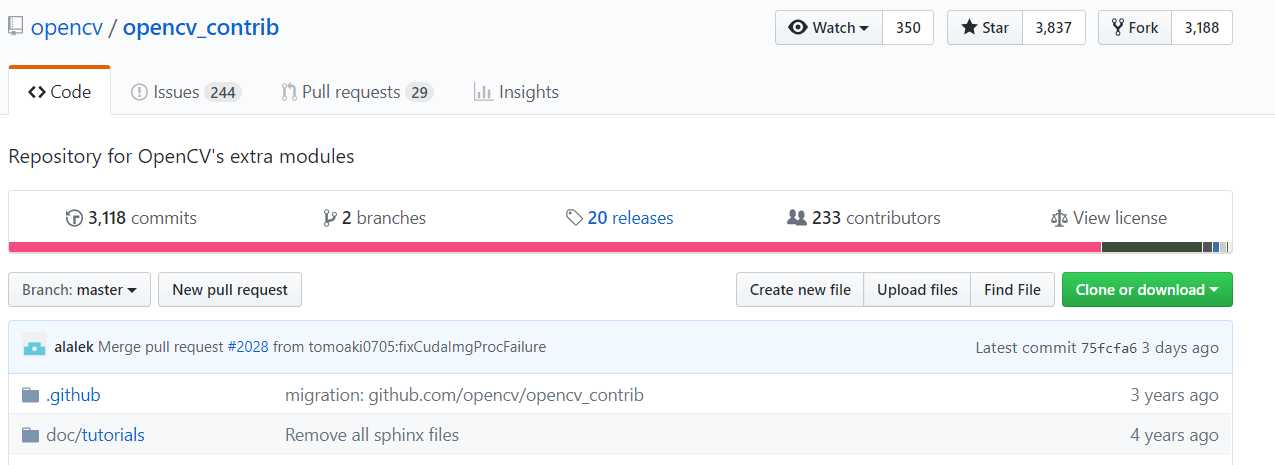Switch to the Pull requests tab

coord(356,92)
